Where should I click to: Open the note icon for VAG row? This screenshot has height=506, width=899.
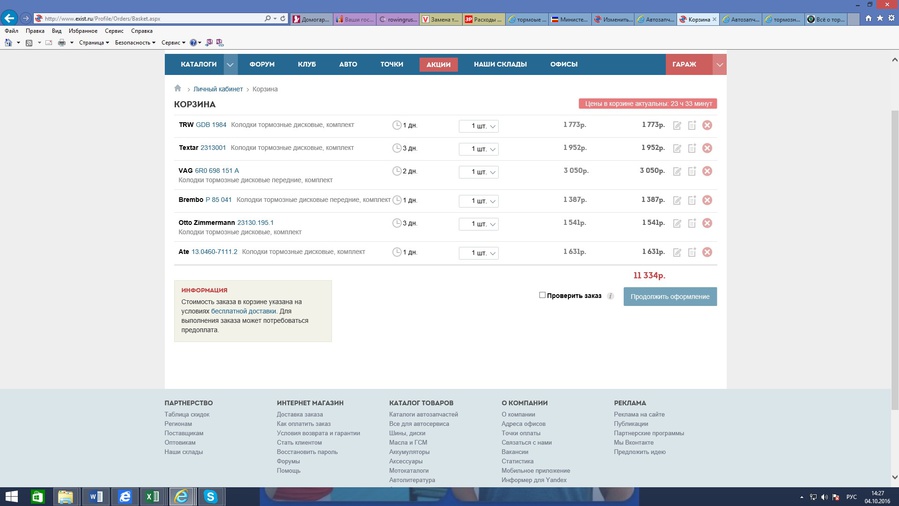(x=692, y=171)
